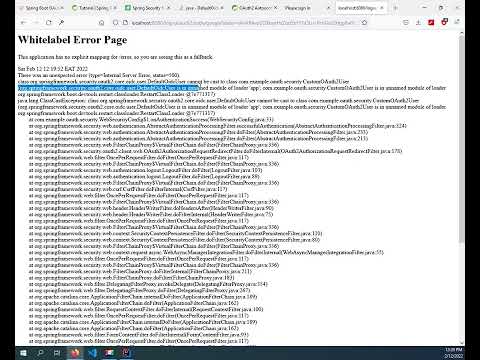Open Visual Studio Code from taskbar
The image size is (480, 360).
pyautogui.click(x=92, y=353)
